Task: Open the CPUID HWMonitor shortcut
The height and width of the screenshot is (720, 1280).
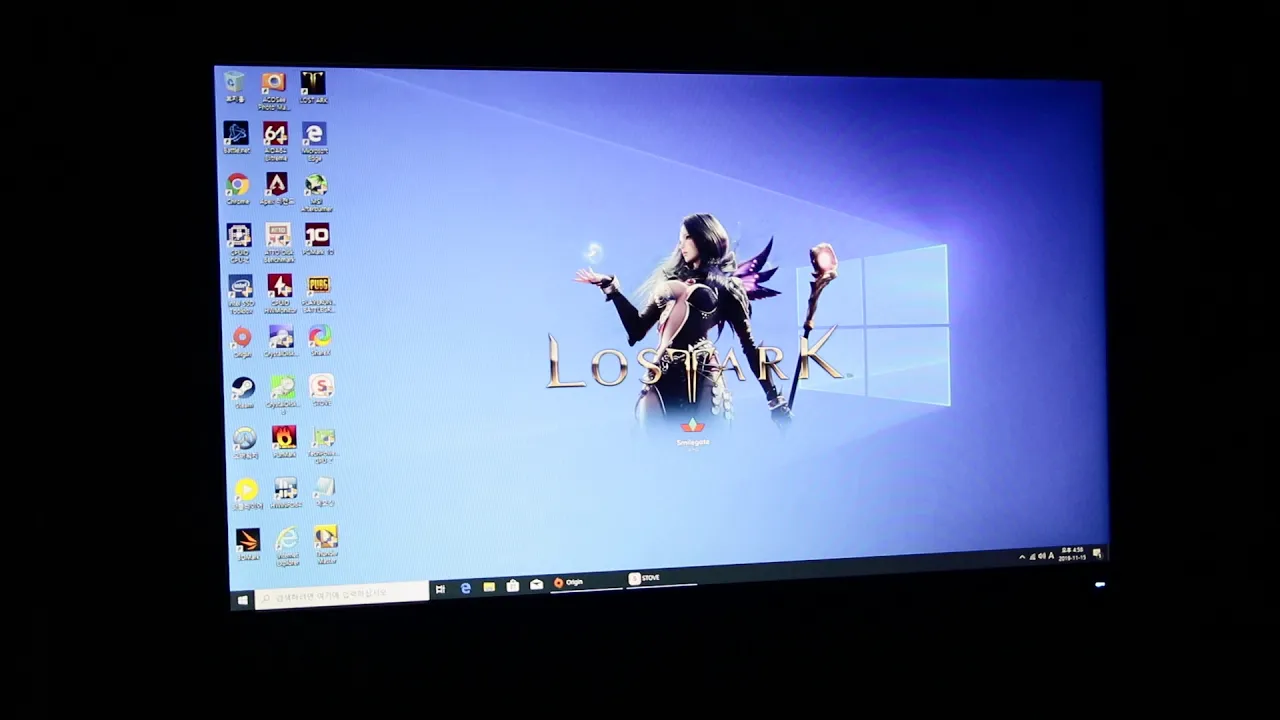Action: (280, 295)
